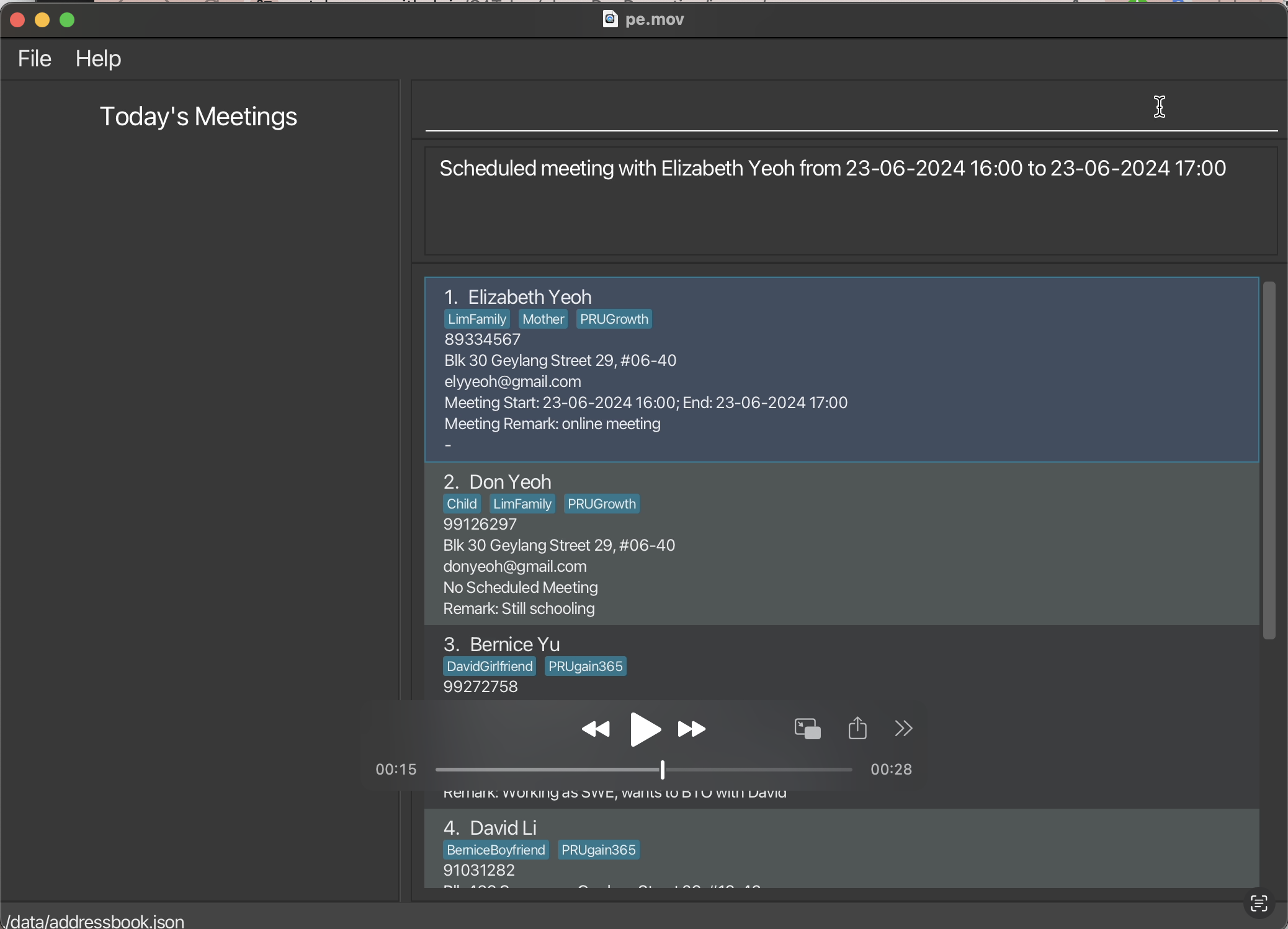This screenshot has height=929, width=1288.
Task: Click the DavidGirlfriend tag on Bernice Yu
Action: coord(489,666)
